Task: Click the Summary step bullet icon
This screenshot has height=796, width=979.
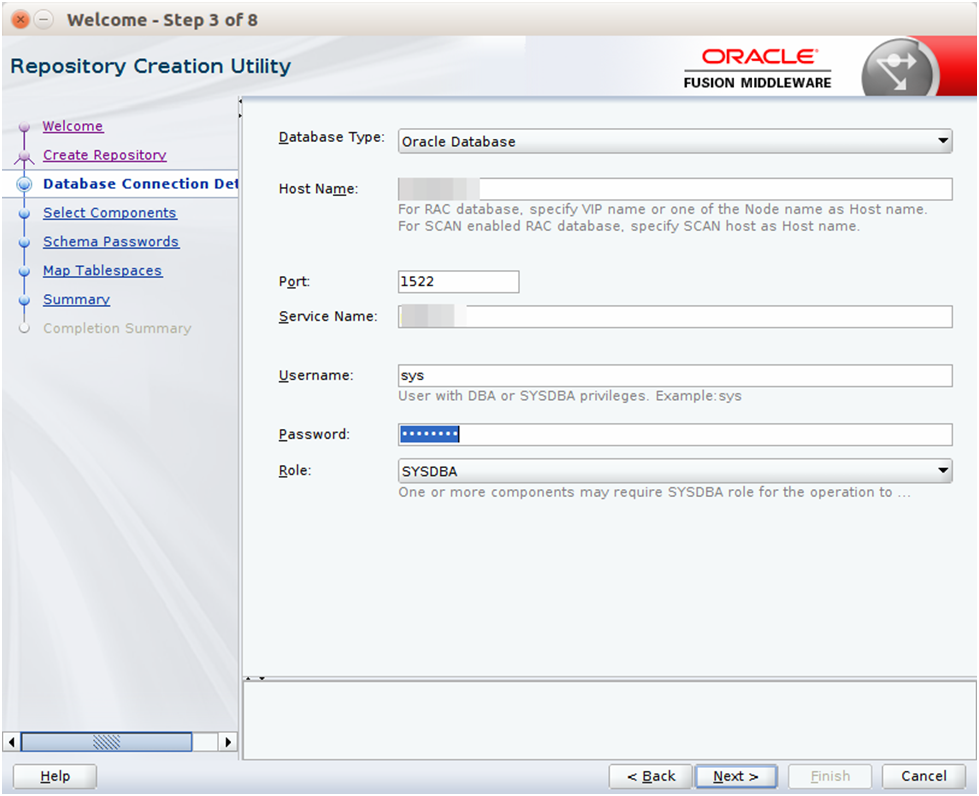Action: point(24,300)
